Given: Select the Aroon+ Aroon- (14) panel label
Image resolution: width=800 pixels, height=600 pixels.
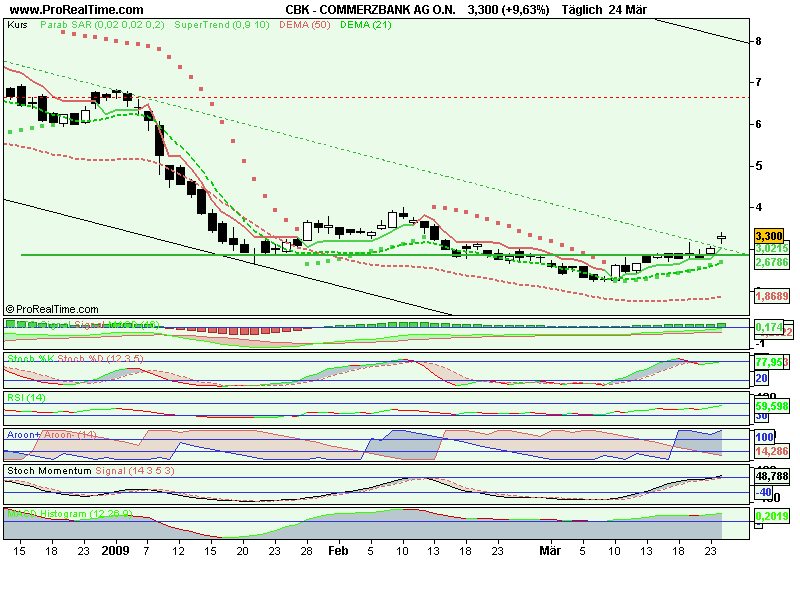Looking at the screenshot, I should pos(52,435).
